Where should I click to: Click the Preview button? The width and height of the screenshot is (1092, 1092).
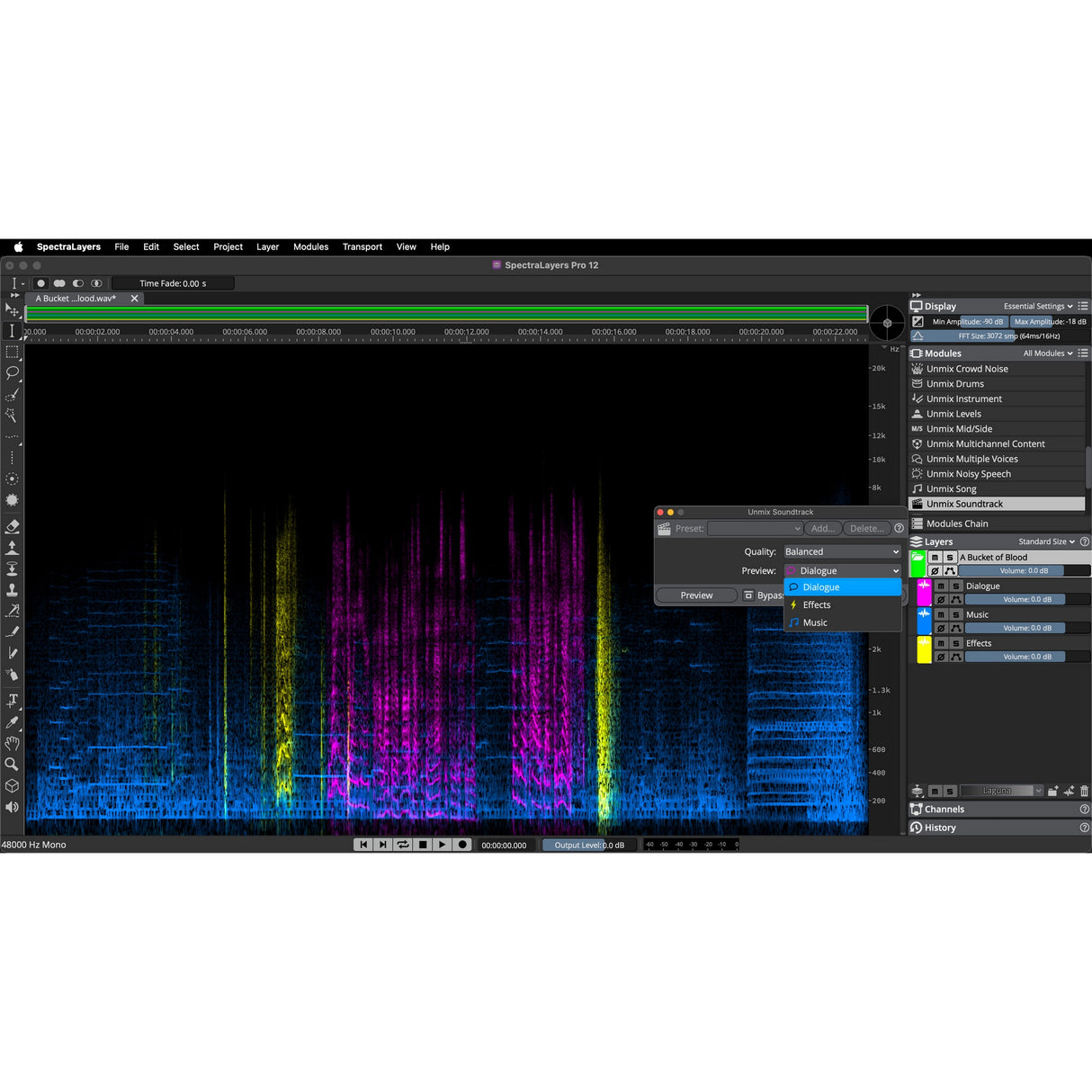tap(695, 595)
